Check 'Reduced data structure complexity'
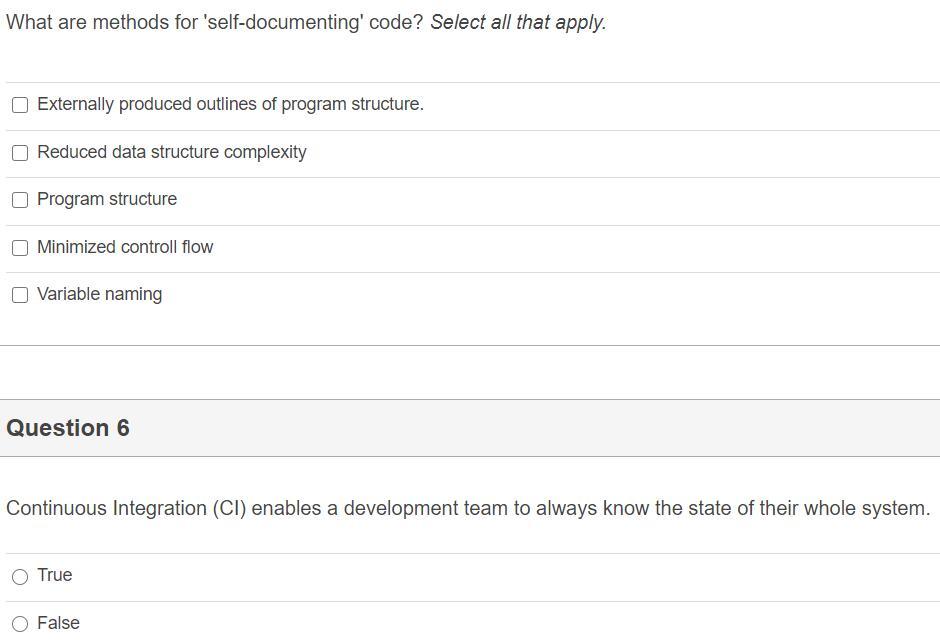The width and height of the screenshot is (940, 641). (x=20, y=152)
